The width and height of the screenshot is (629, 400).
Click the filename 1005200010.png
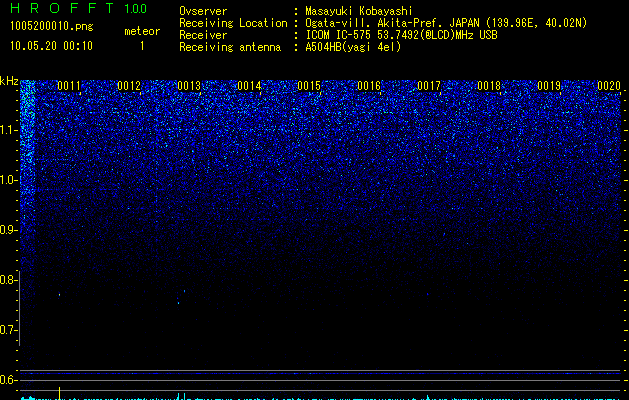(x=52, y=26)
